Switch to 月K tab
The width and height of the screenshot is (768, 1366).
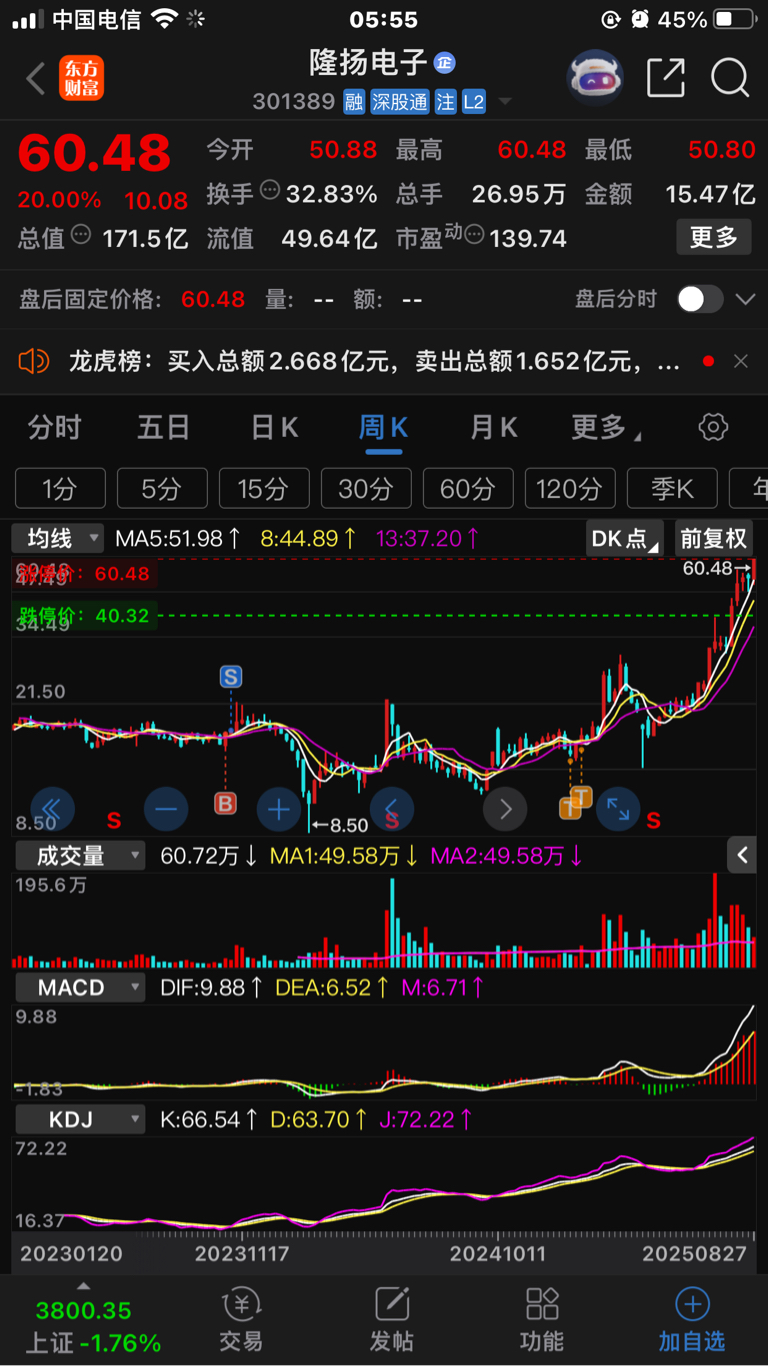(x=494, y=428)
